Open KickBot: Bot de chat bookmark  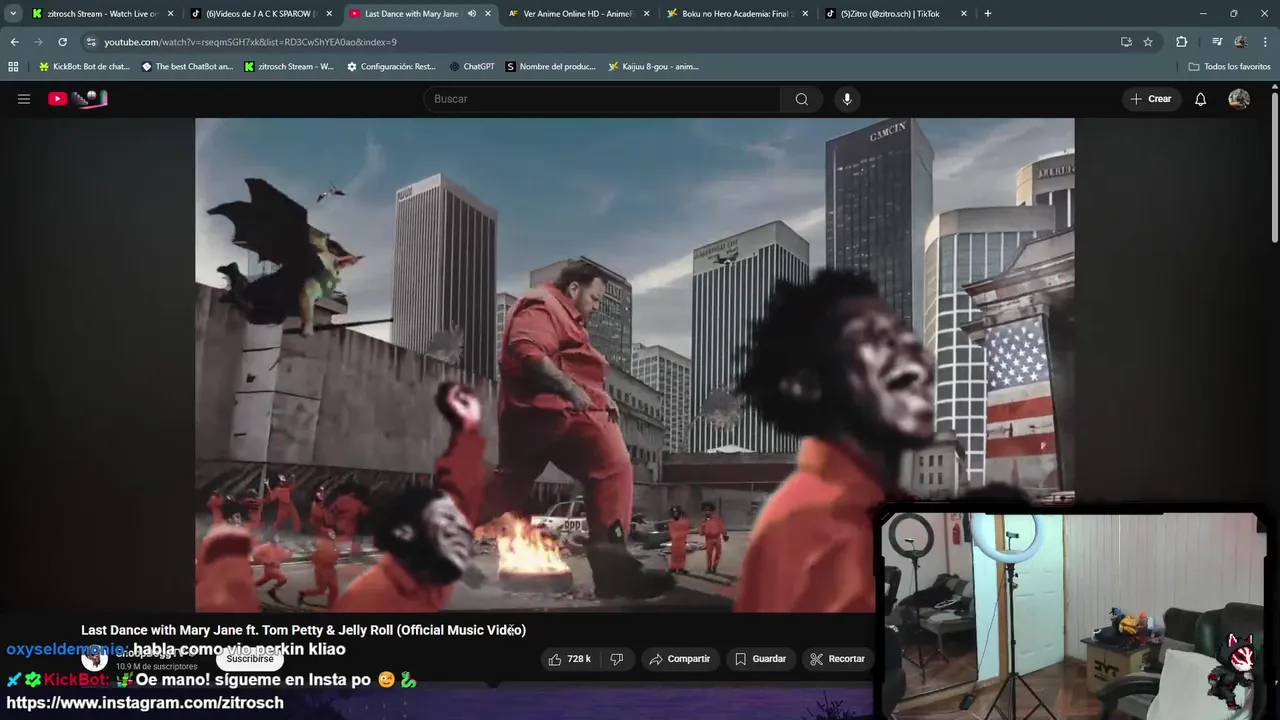pos(84,67)
